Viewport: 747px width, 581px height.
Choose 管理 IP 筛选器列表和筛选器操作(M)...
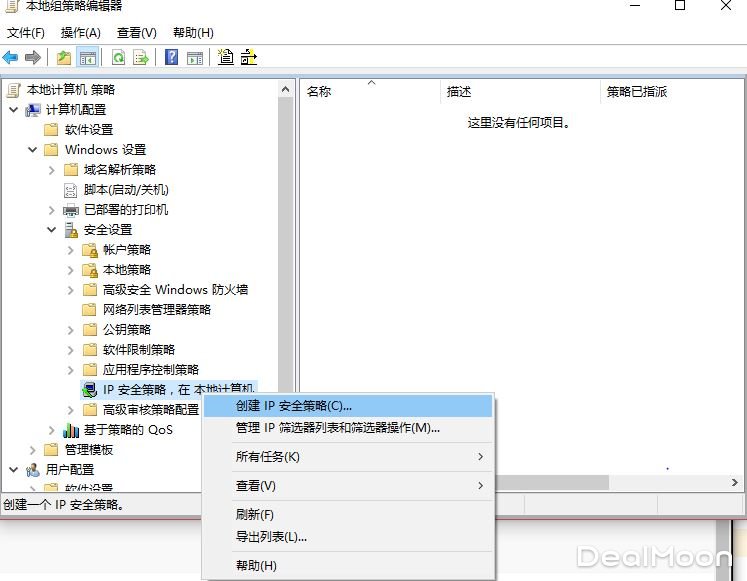(x=337, y=428)
